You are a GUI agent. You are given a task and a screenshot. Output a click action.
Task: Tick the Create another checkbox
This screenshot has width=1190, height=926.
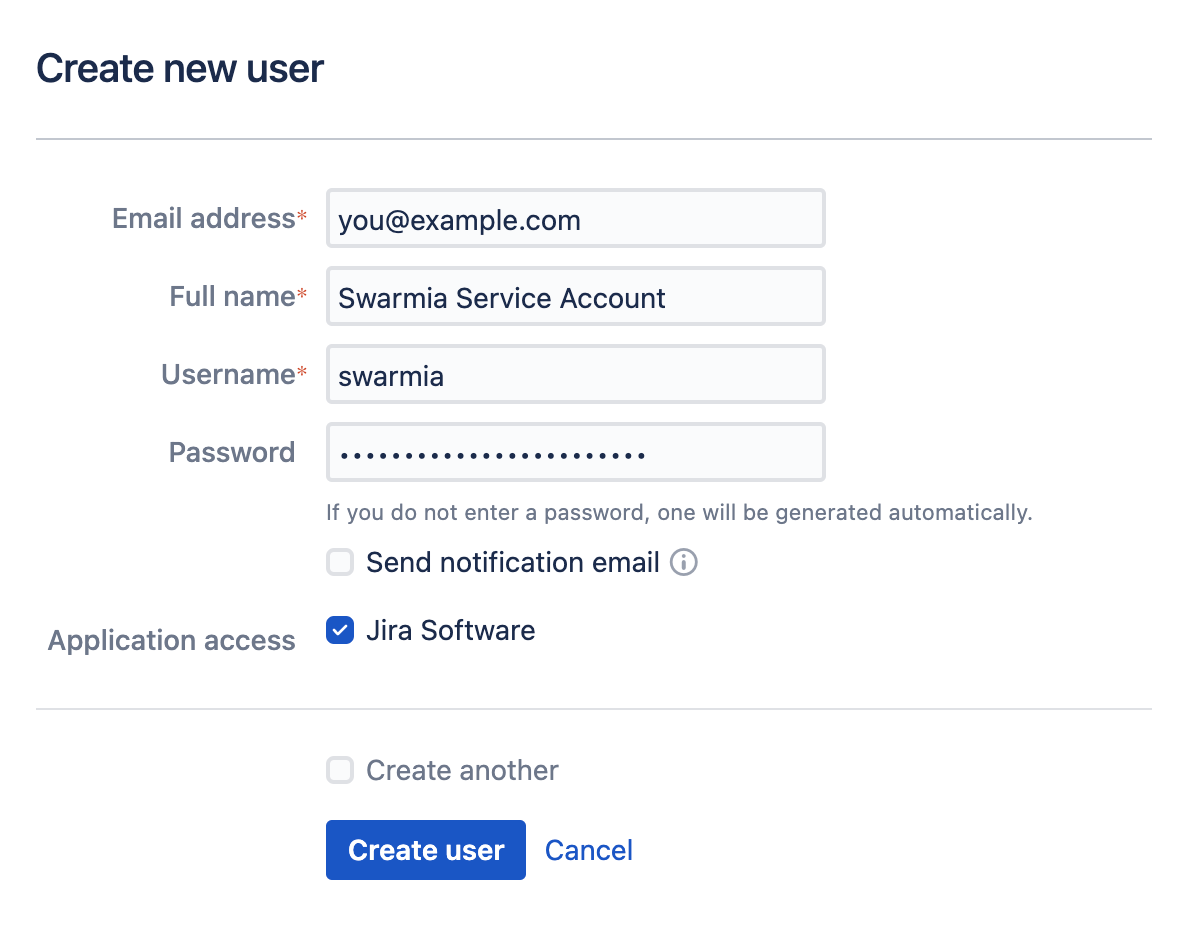point(340,770)
